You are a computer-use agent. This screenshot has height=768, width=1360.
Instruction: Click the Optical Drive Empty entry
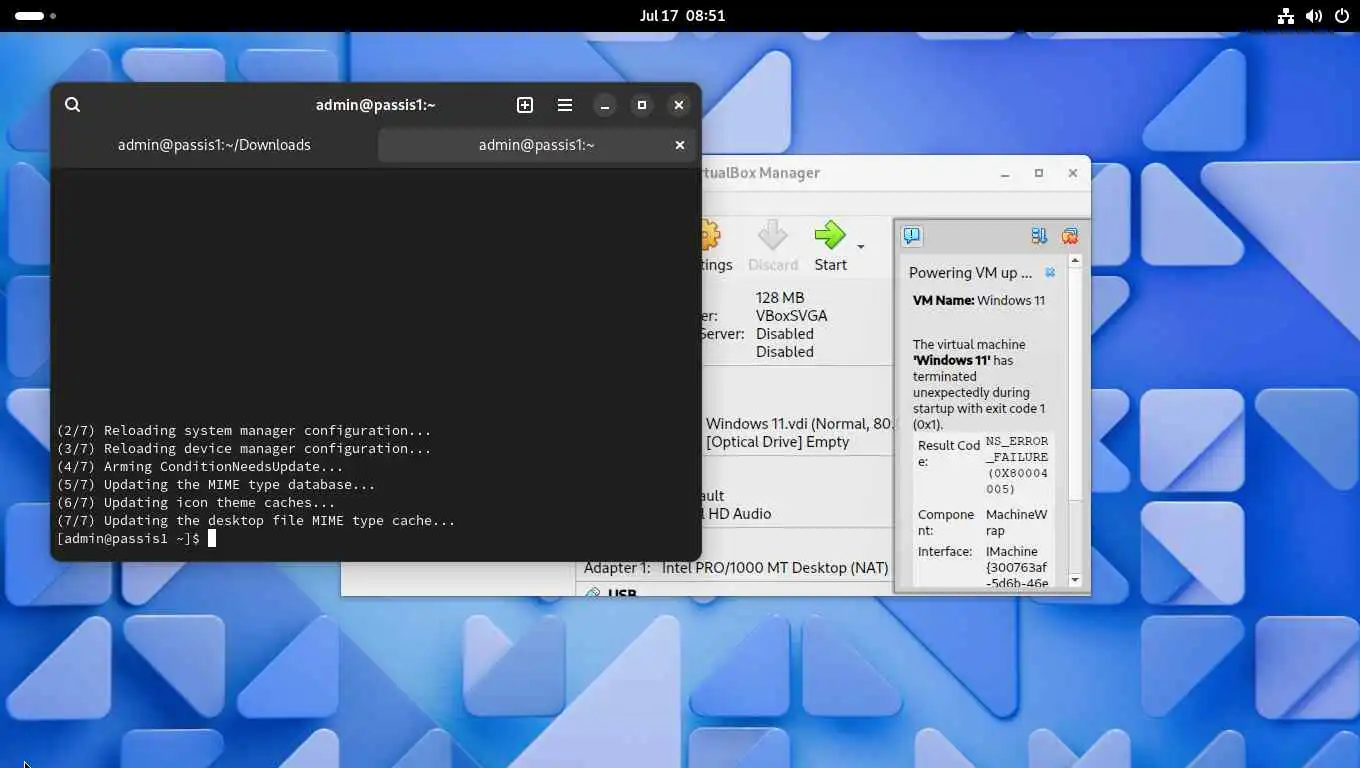tap(778, 442)
